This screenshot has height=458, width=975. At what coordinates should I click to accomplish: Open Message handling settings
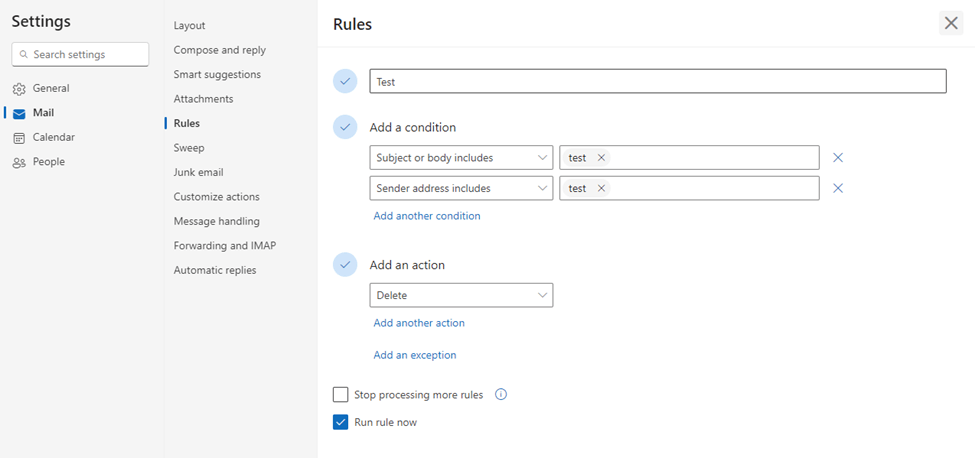click(216, 221)
